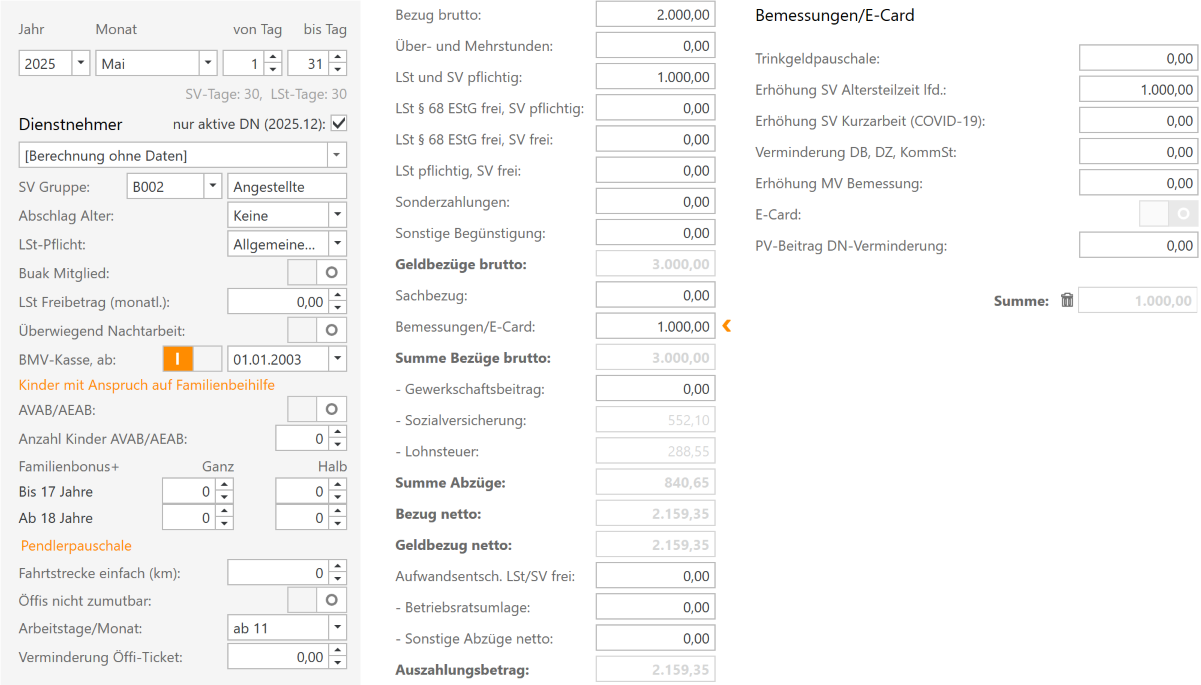Click the Bezug brutto amount field
The image size is (1201, 685).
pos(655,13)
